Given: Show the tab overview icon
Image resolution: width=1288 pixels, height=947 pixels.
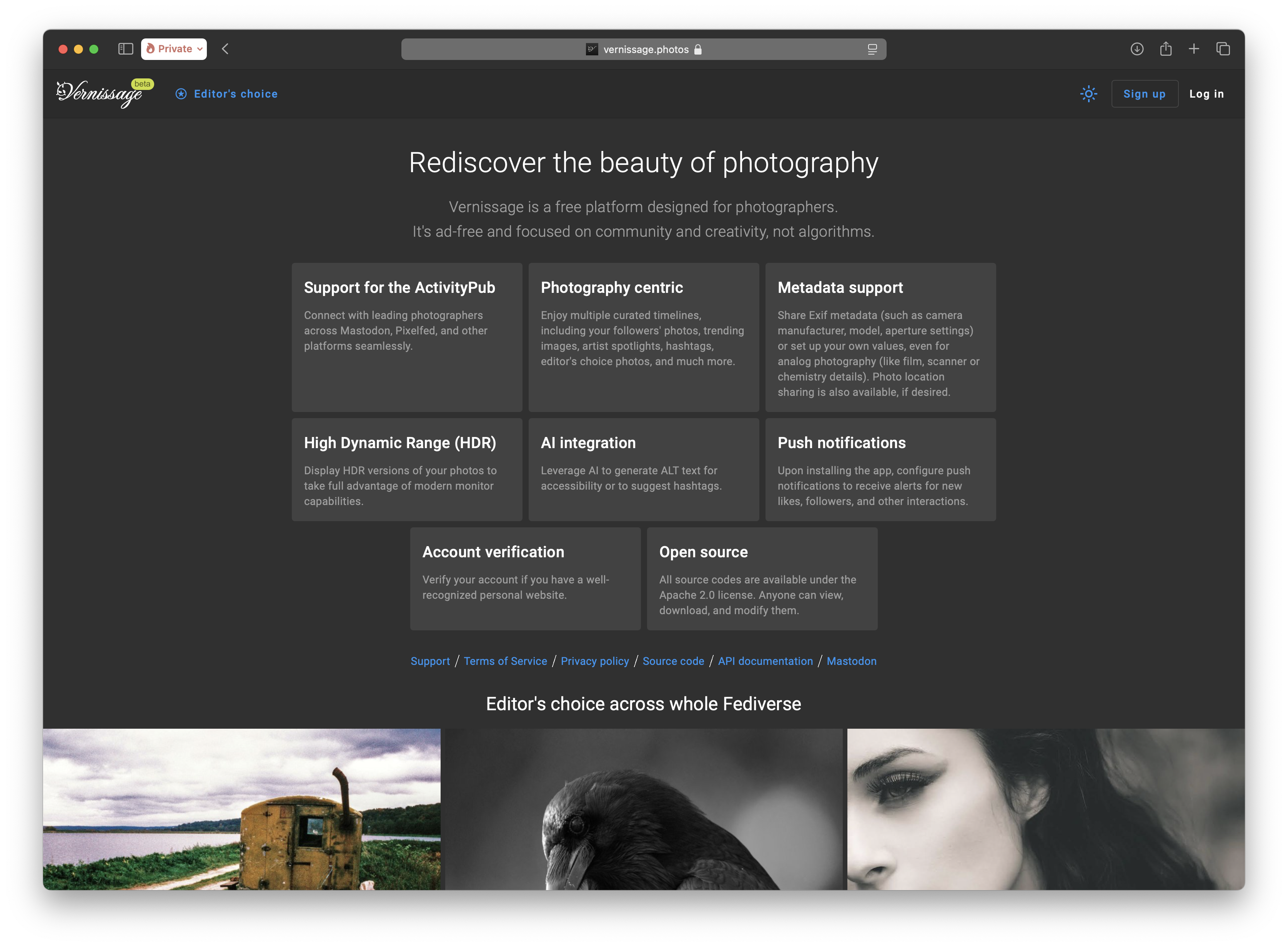Looking at the screenshot, I should pyautogui.click(x=1223, y=49).
